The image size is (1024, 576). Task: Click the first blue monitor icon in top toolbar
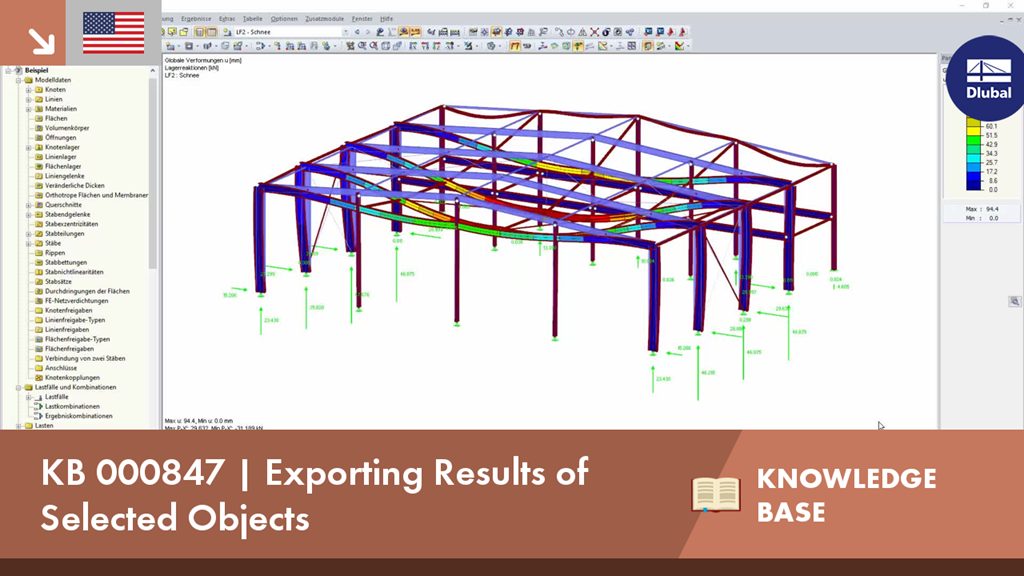tap(648, 31)
